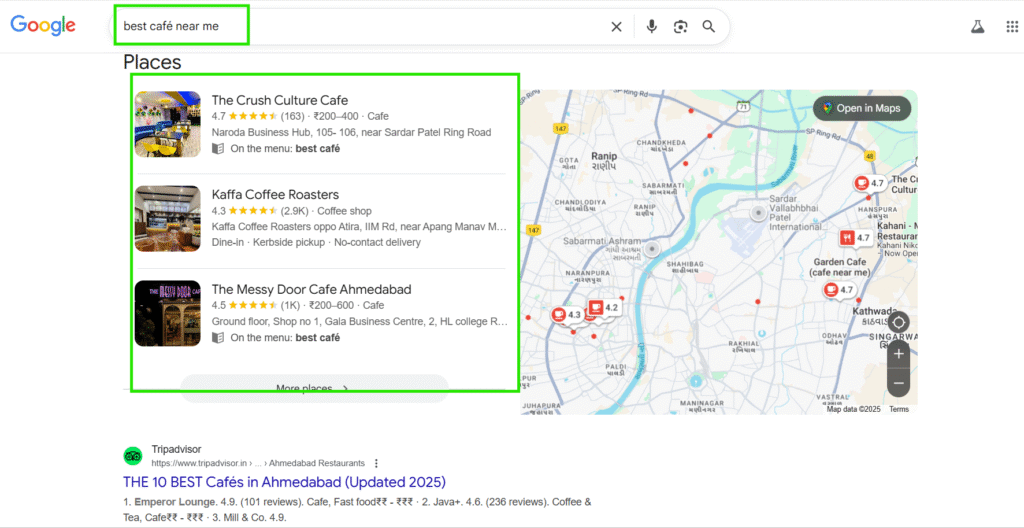Open search by image lens icon

click(680, 27)
